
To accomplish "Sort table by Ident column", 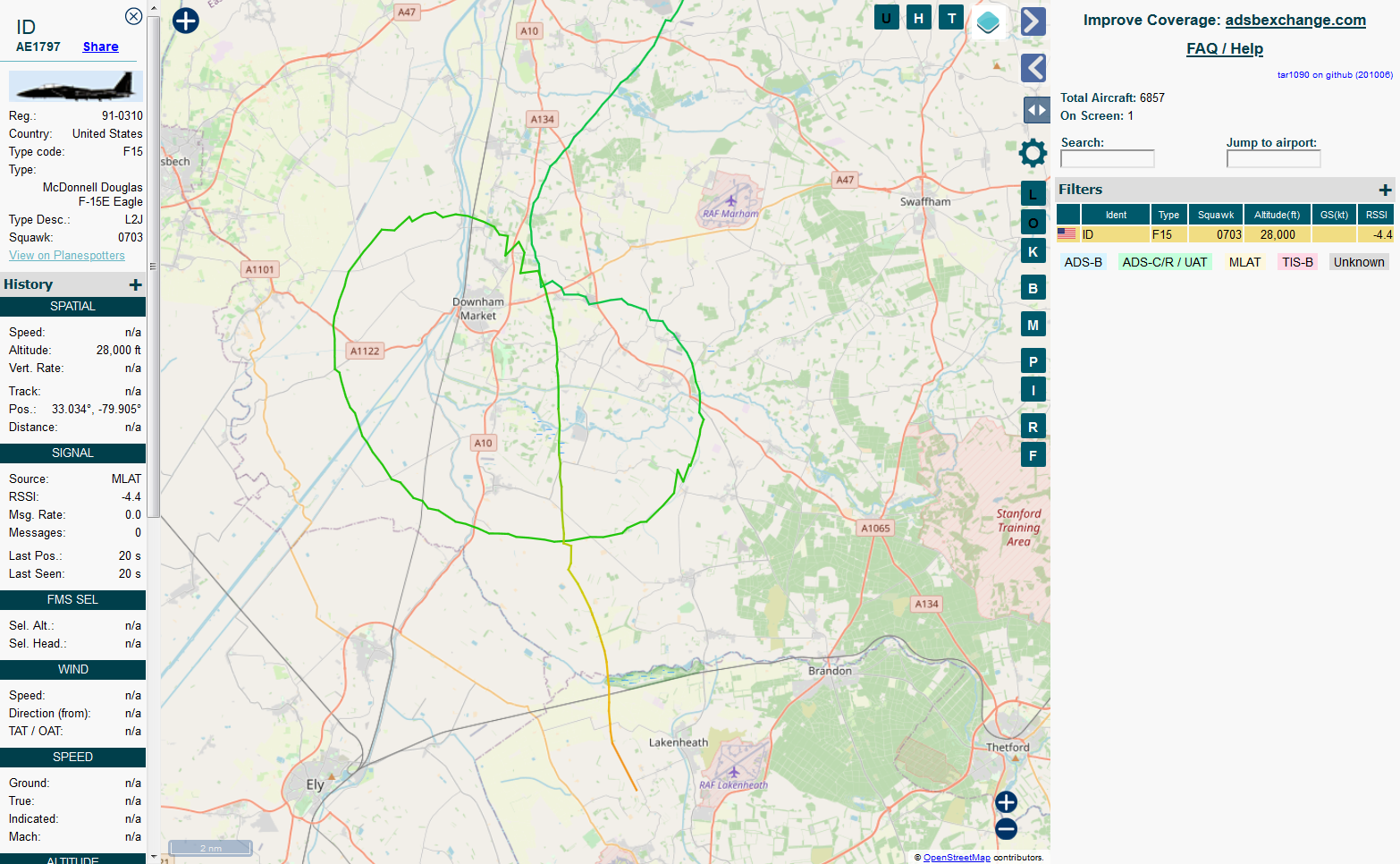I will coord(1116,215).
